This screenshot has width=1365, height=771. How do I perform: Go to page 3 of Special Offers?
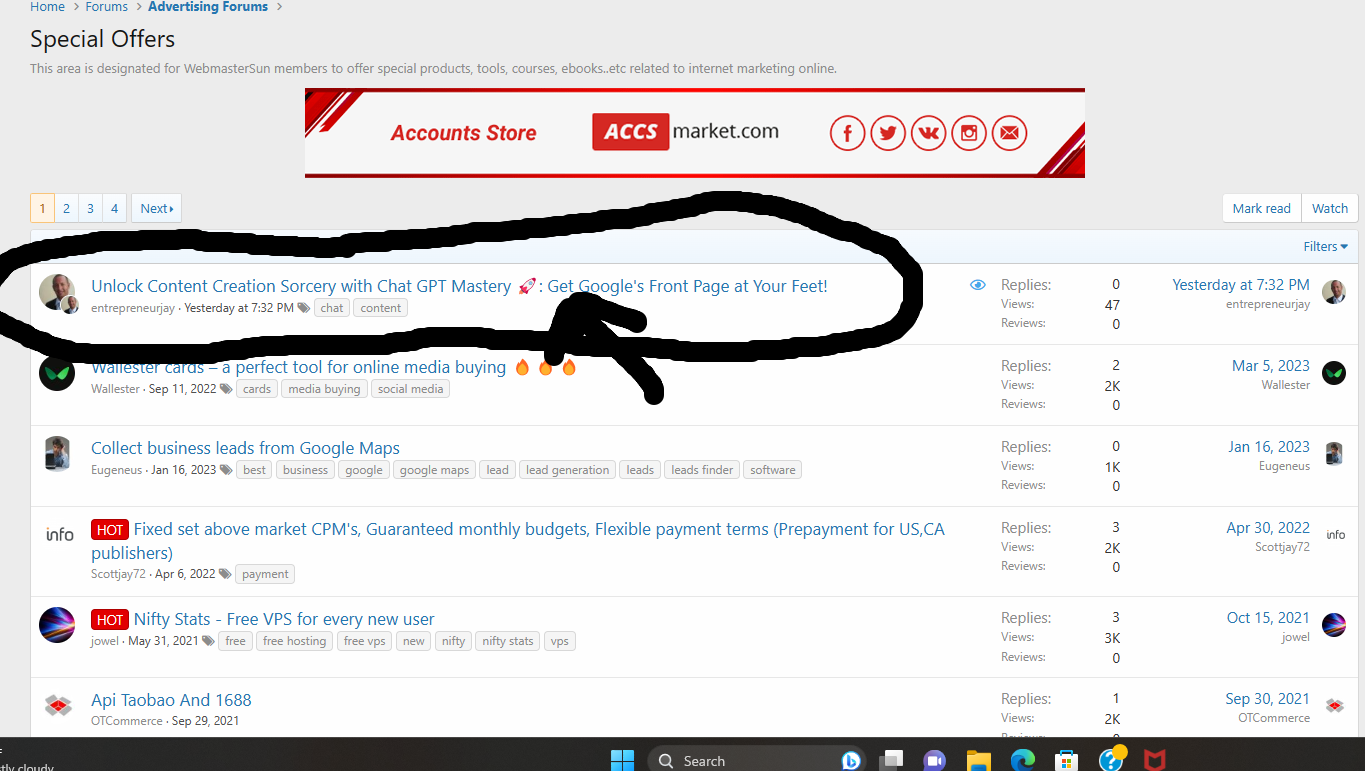pos(90,208)
